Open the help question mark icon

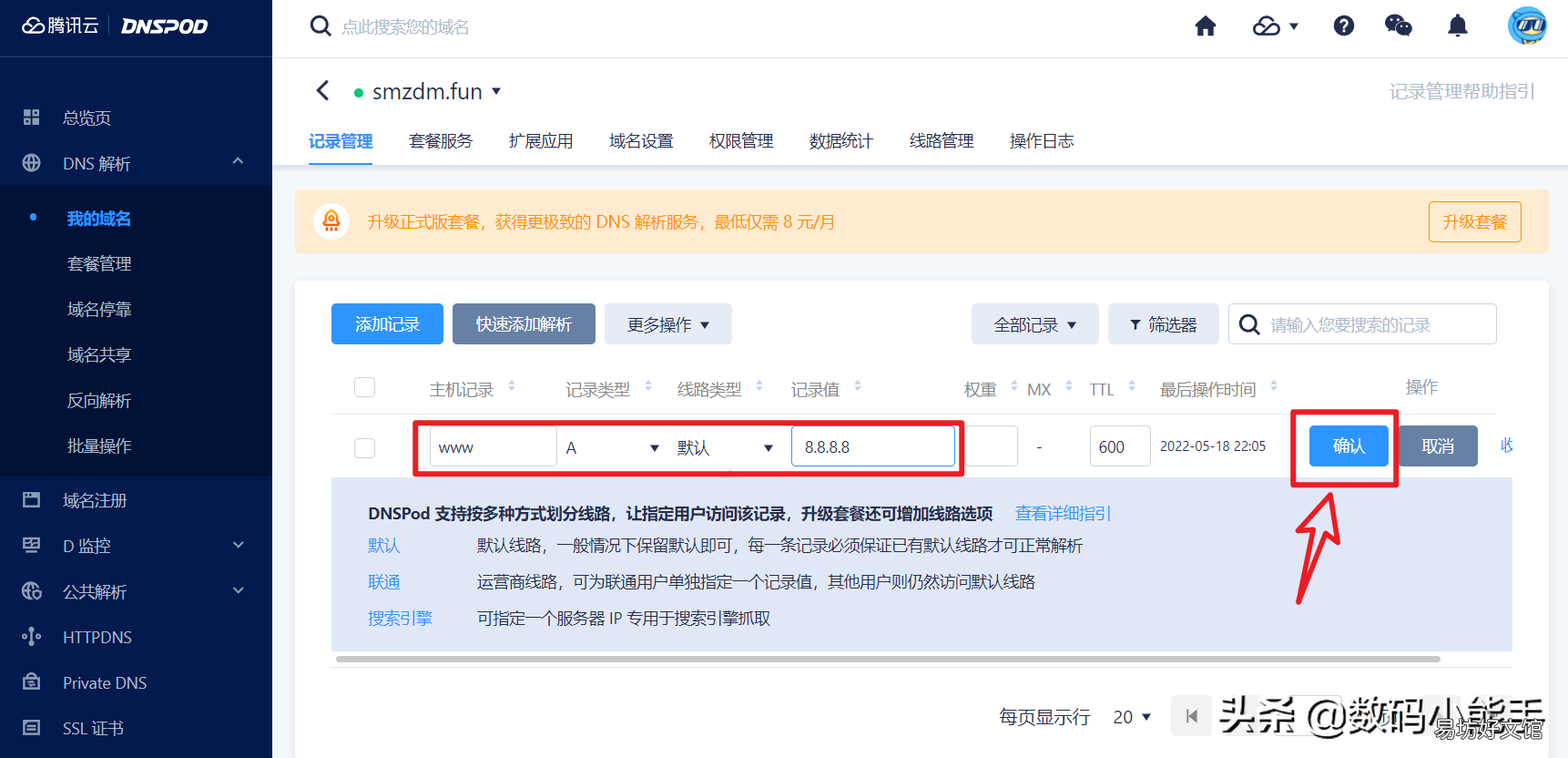[1344, 26]
